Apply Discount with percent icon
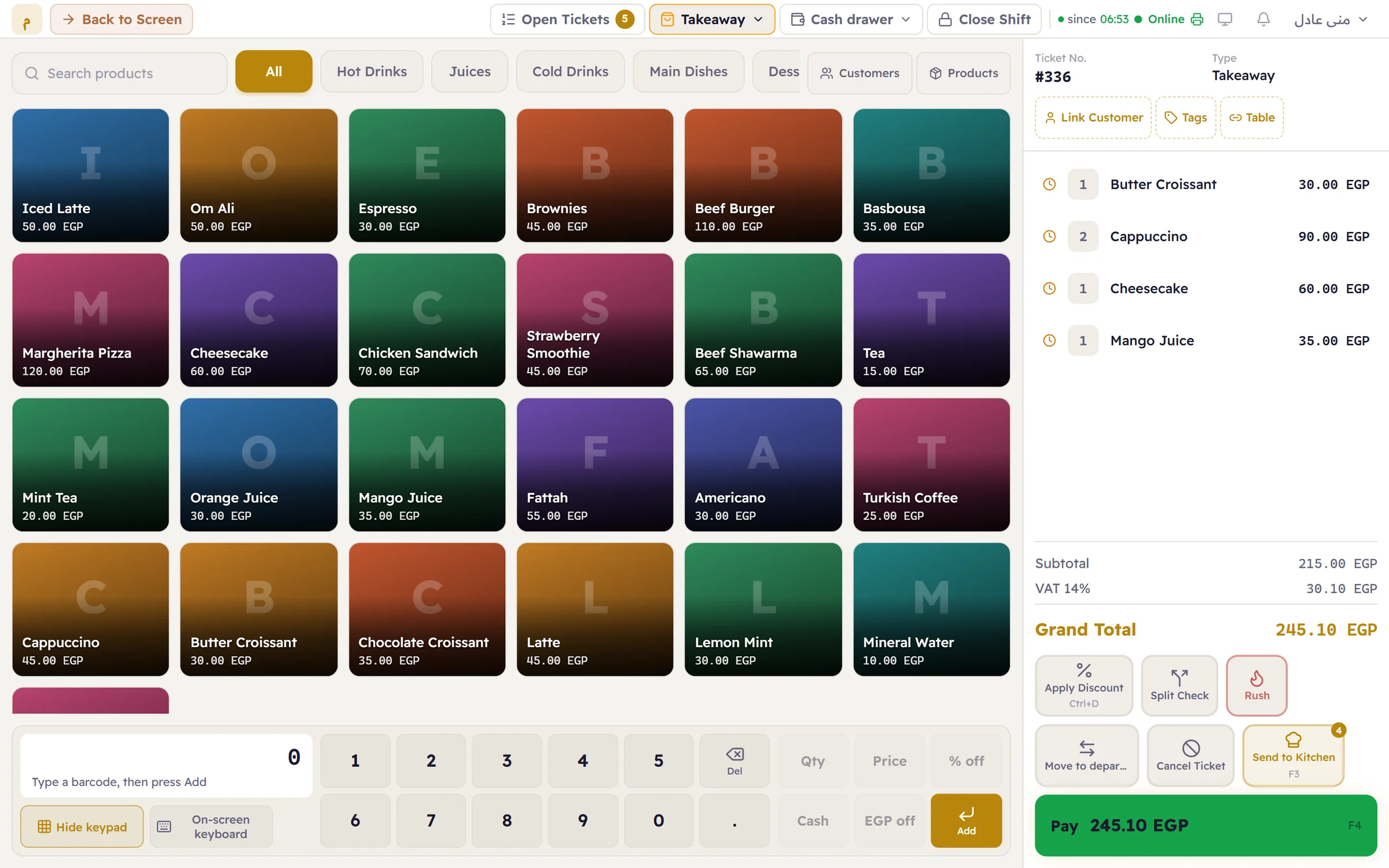Screen dimensions: 1389x868 coord(1083,685)
